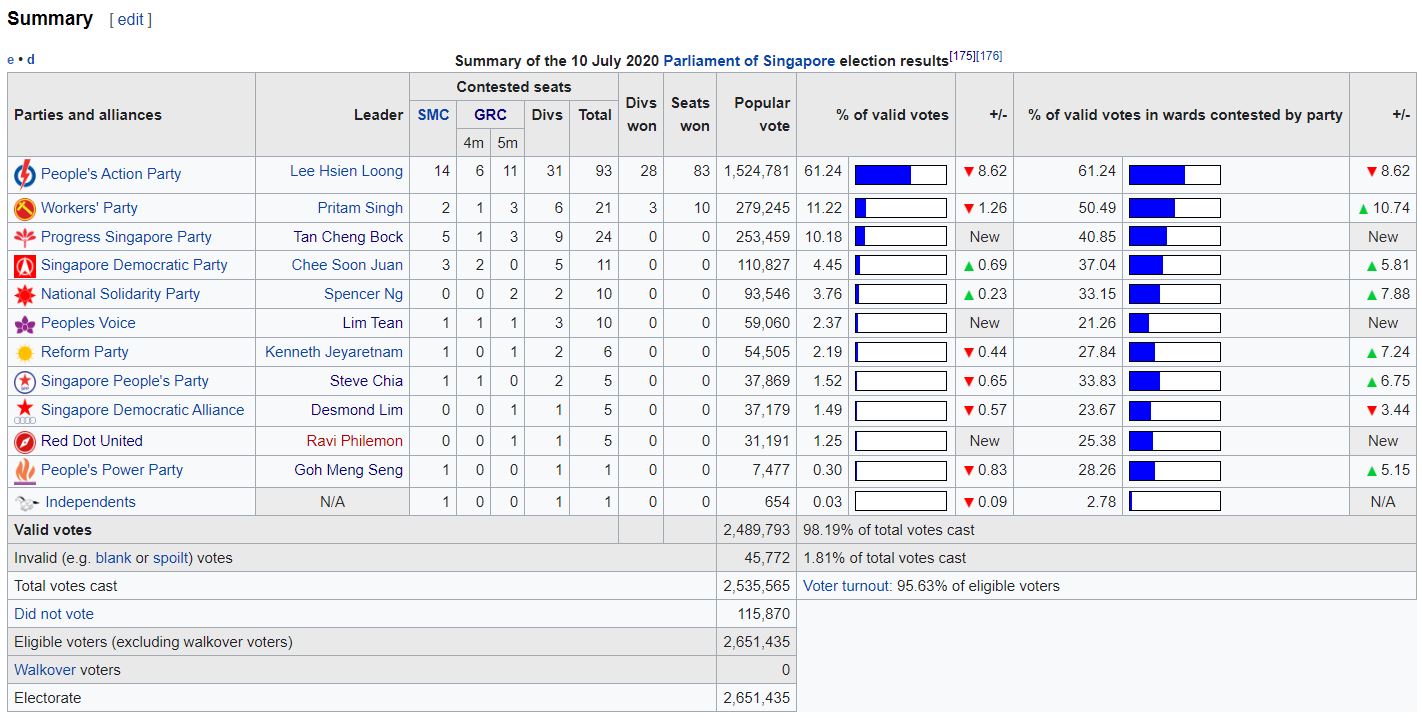The image size is (1422, 718).
Task: Click the Red Dot United logo icon
Action: point(25,442)
